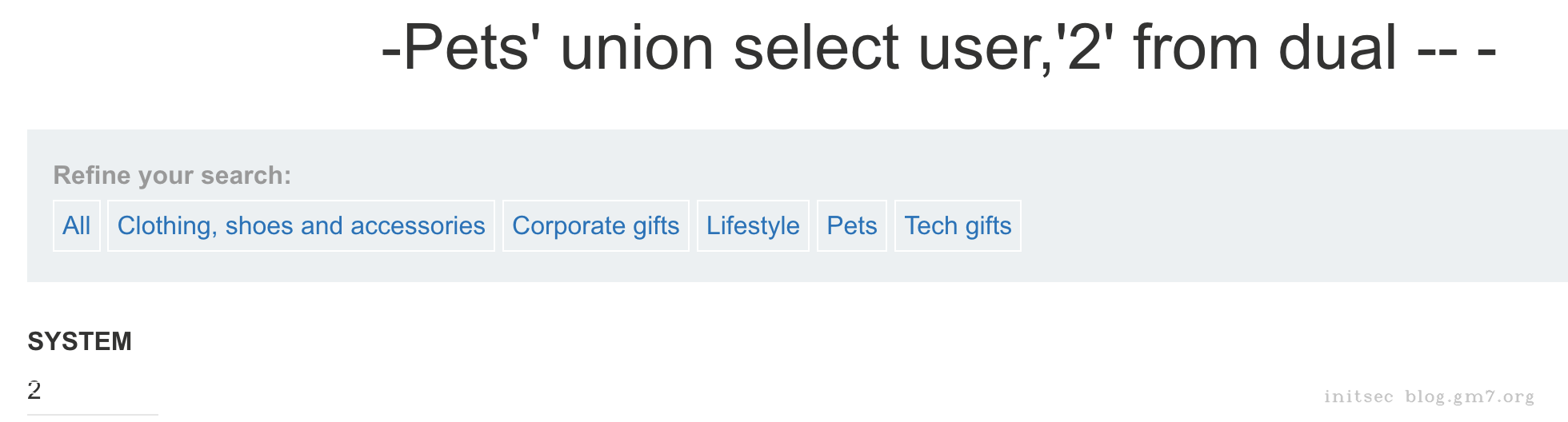The image size is (1568, 422).
Task: Click the initsec blog.gm7.org watermark
Action: point(1429,396)
